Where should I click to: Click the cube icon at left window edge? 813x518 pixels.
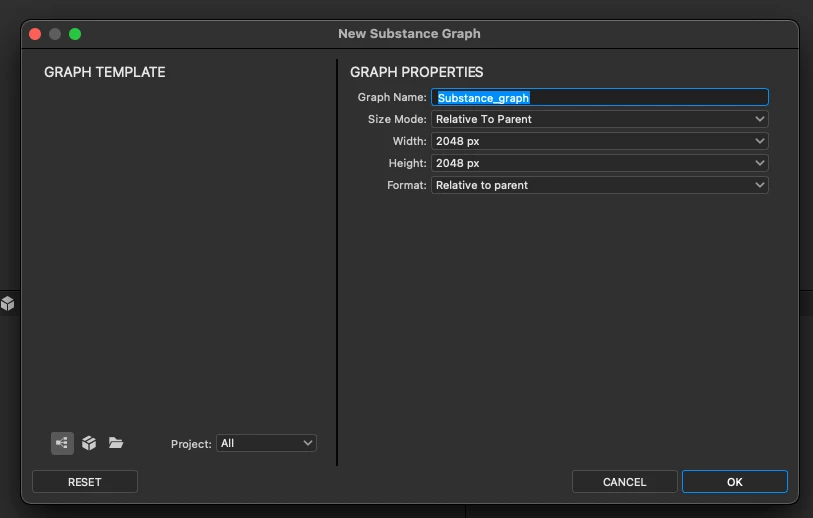click(7, 303)
